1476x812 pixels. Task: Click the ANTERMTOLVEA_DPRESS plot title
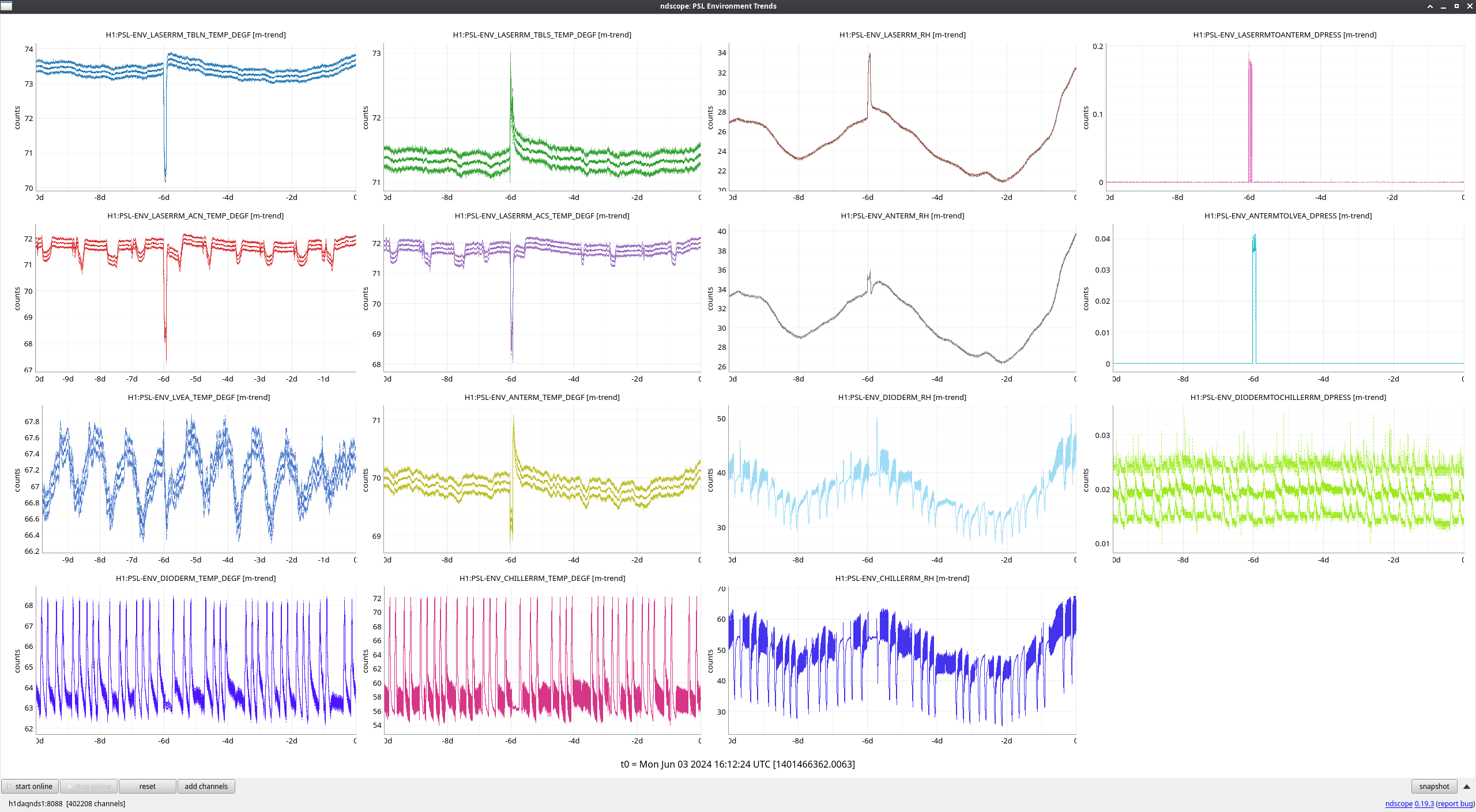(x=1287, y=216)
